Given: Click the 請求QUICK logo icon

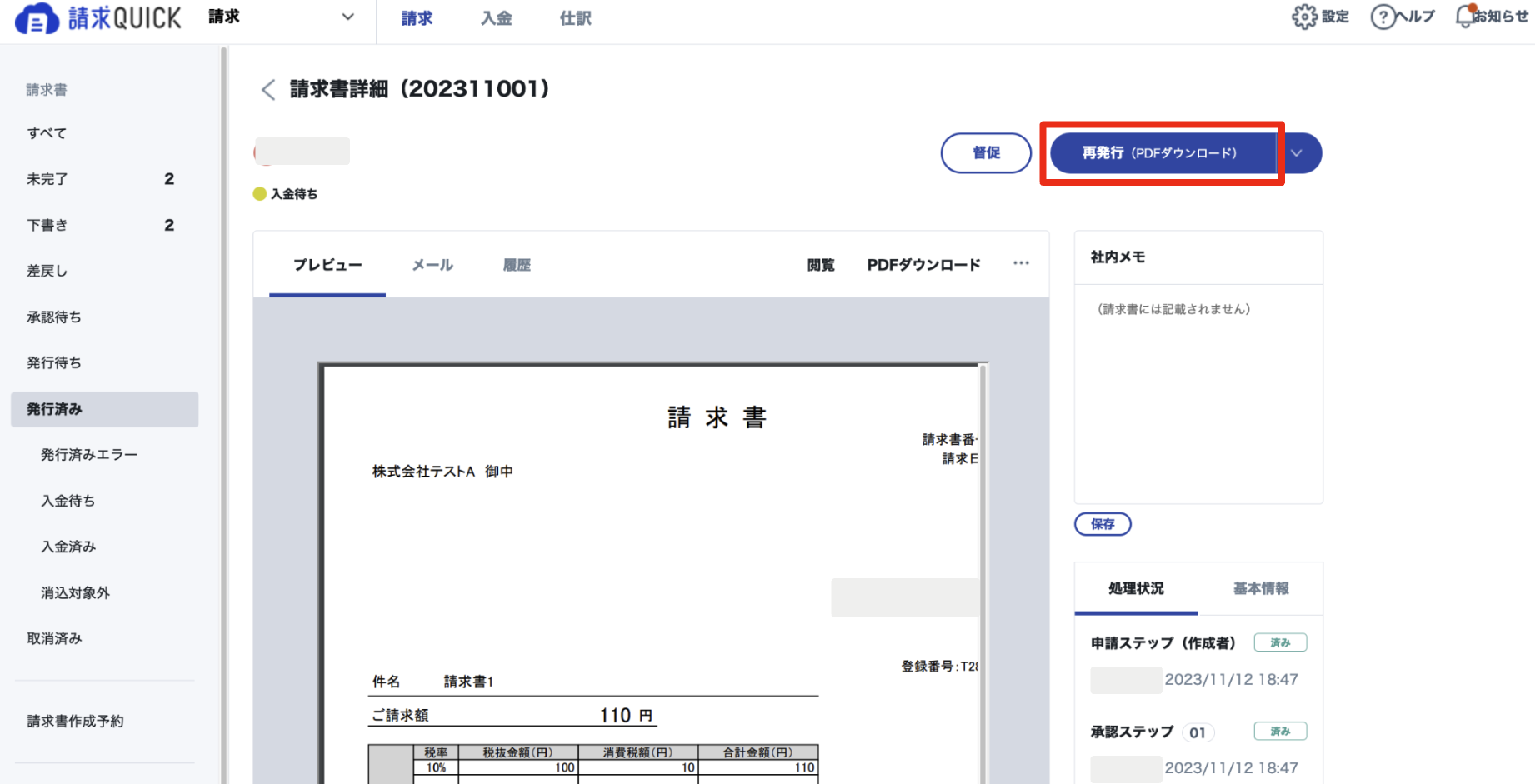Looking at the screenshot, I should click(x=37, y=18).
